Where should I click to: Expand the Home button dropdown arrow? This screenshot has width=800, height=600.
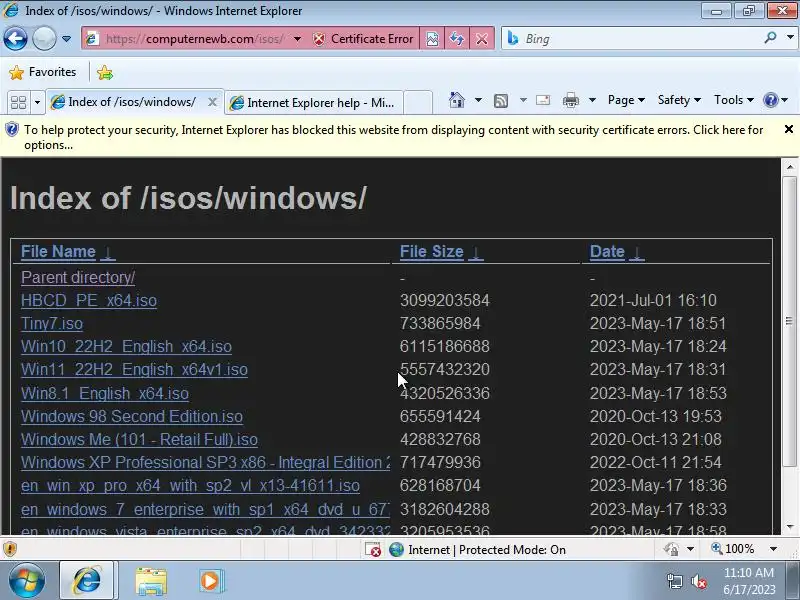(x=478, y=100)
